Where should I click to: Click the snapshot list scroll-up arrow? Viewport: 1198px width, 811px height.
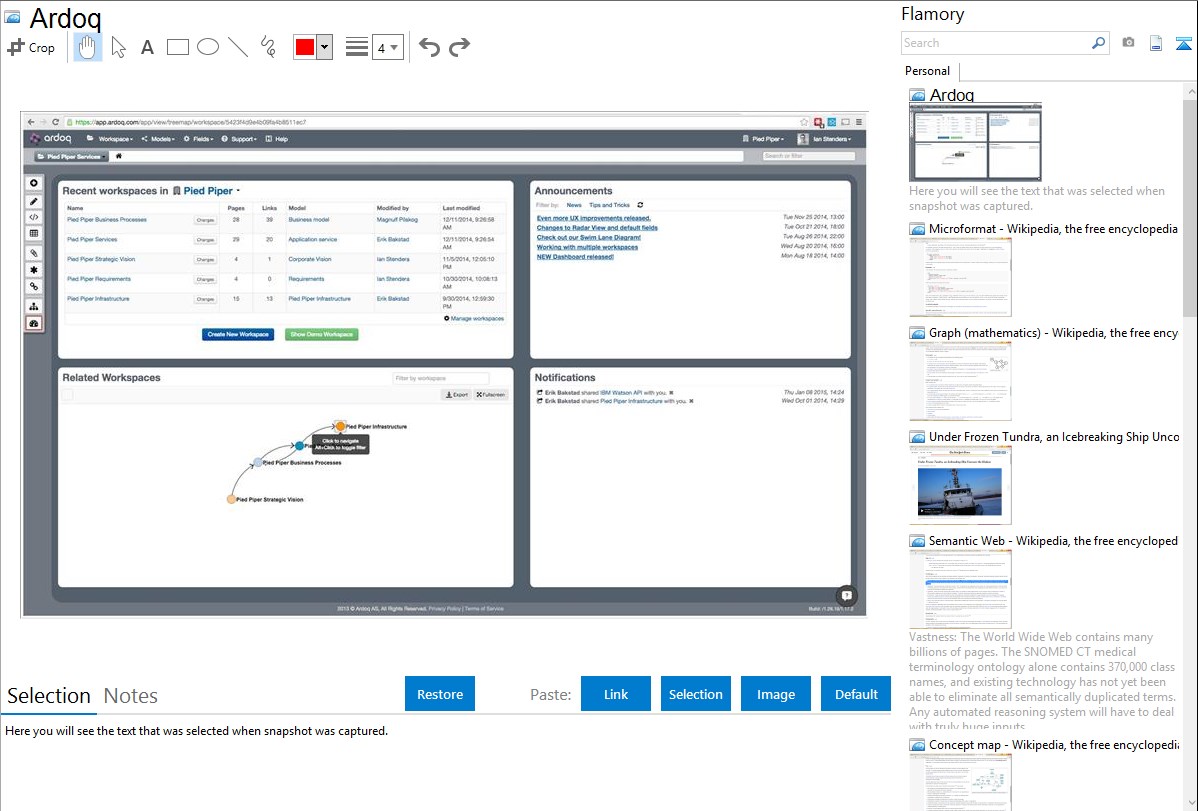click(x=1191, y=91)
